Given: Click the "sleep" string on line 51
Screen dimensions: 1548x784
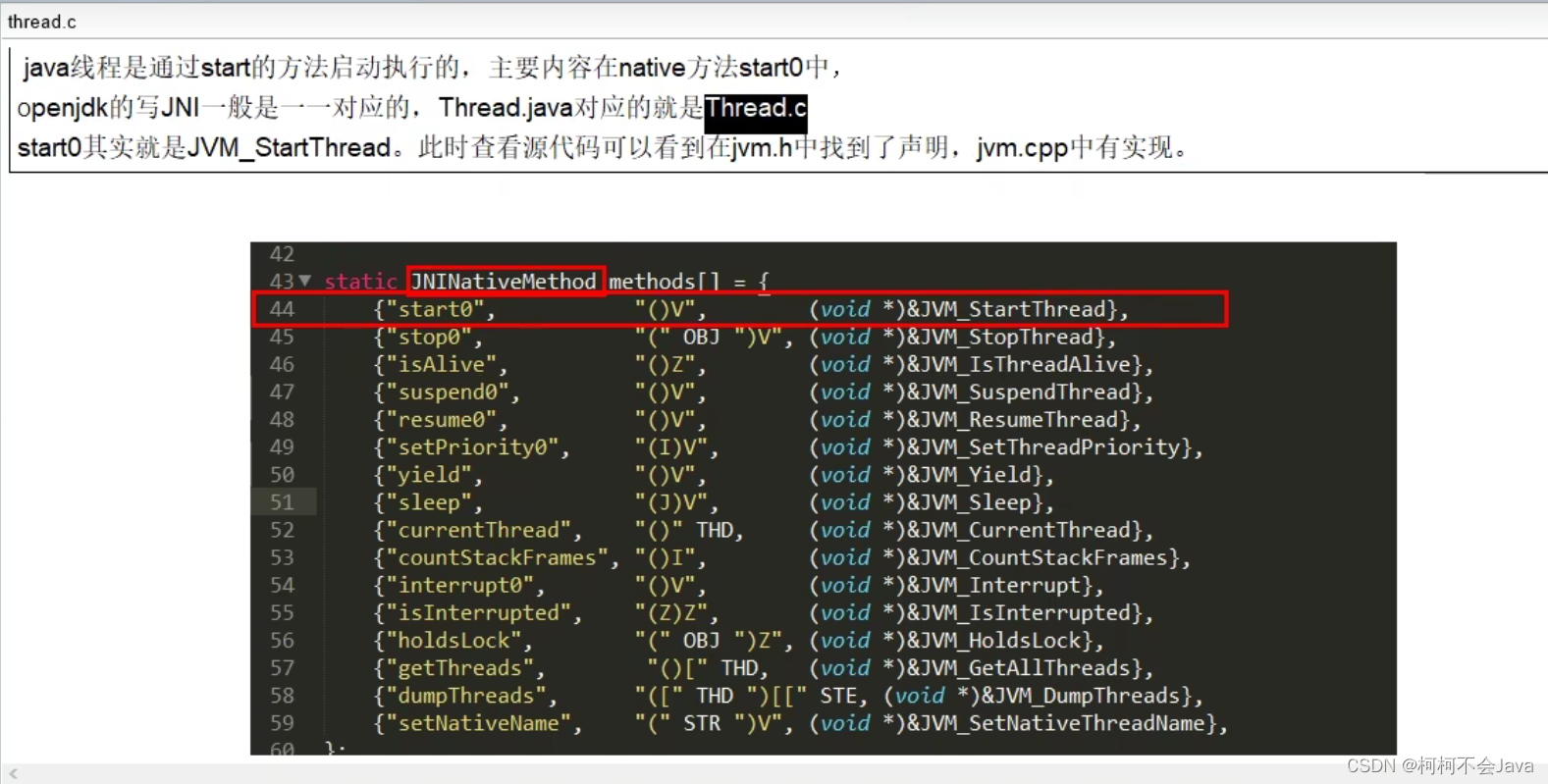Looking at the screenshot, I should (429, 502).
